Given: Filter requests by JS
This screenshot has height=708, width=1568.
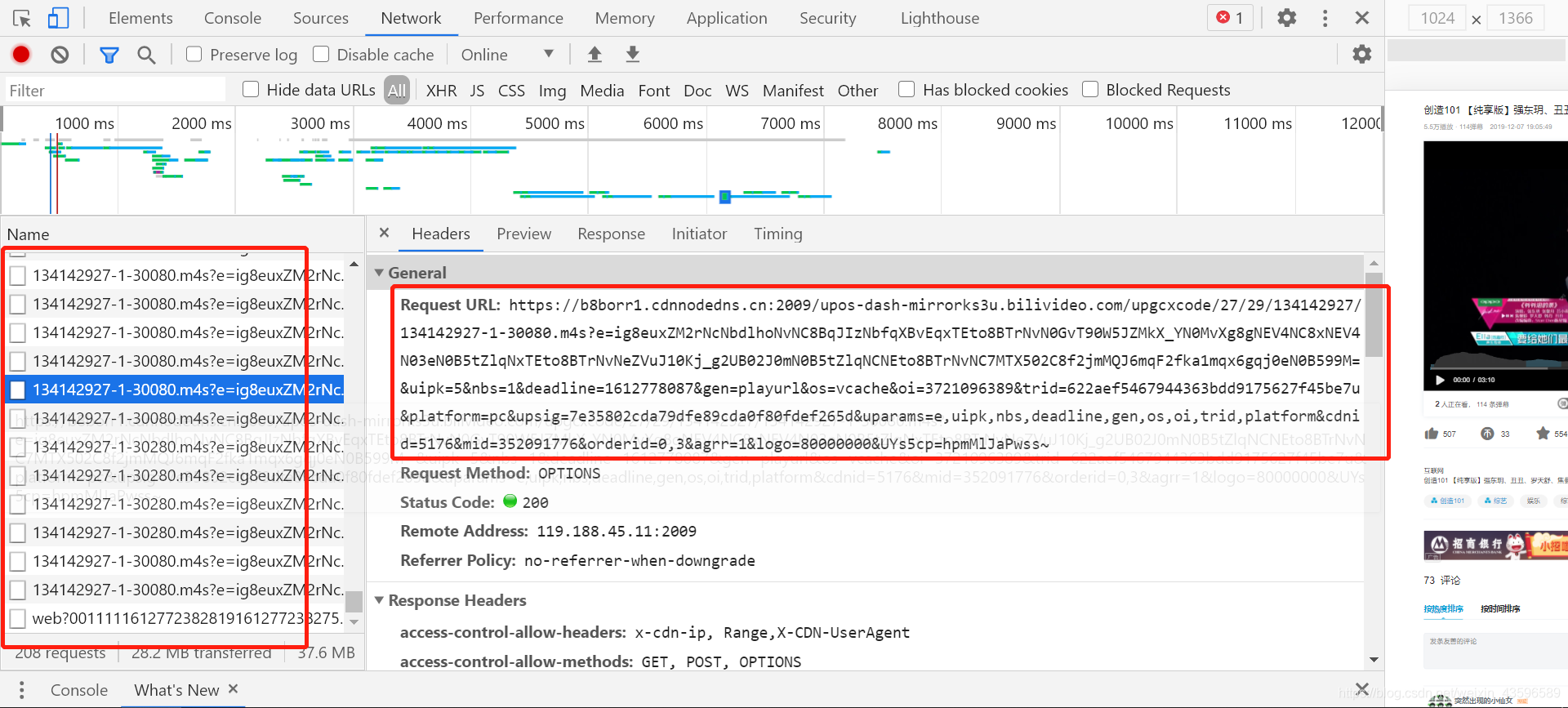Looking at the screenshot, I should tap(478, 90).
